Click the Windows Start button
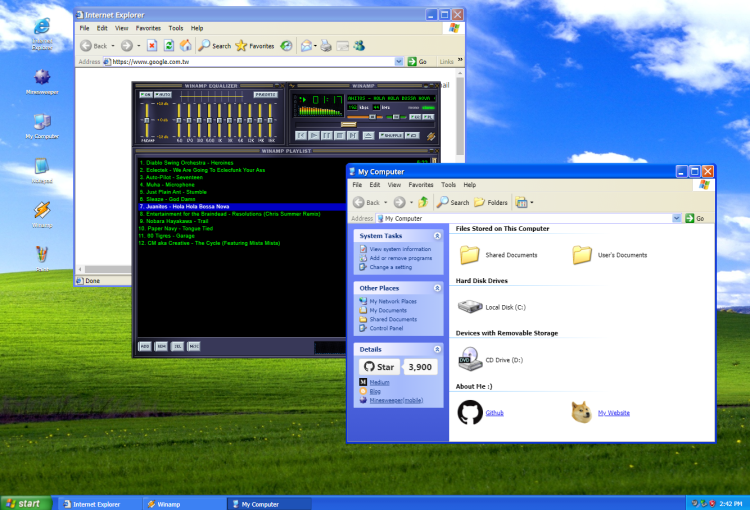The width and height of the screenshot is (750, 510). pos(25,503)
